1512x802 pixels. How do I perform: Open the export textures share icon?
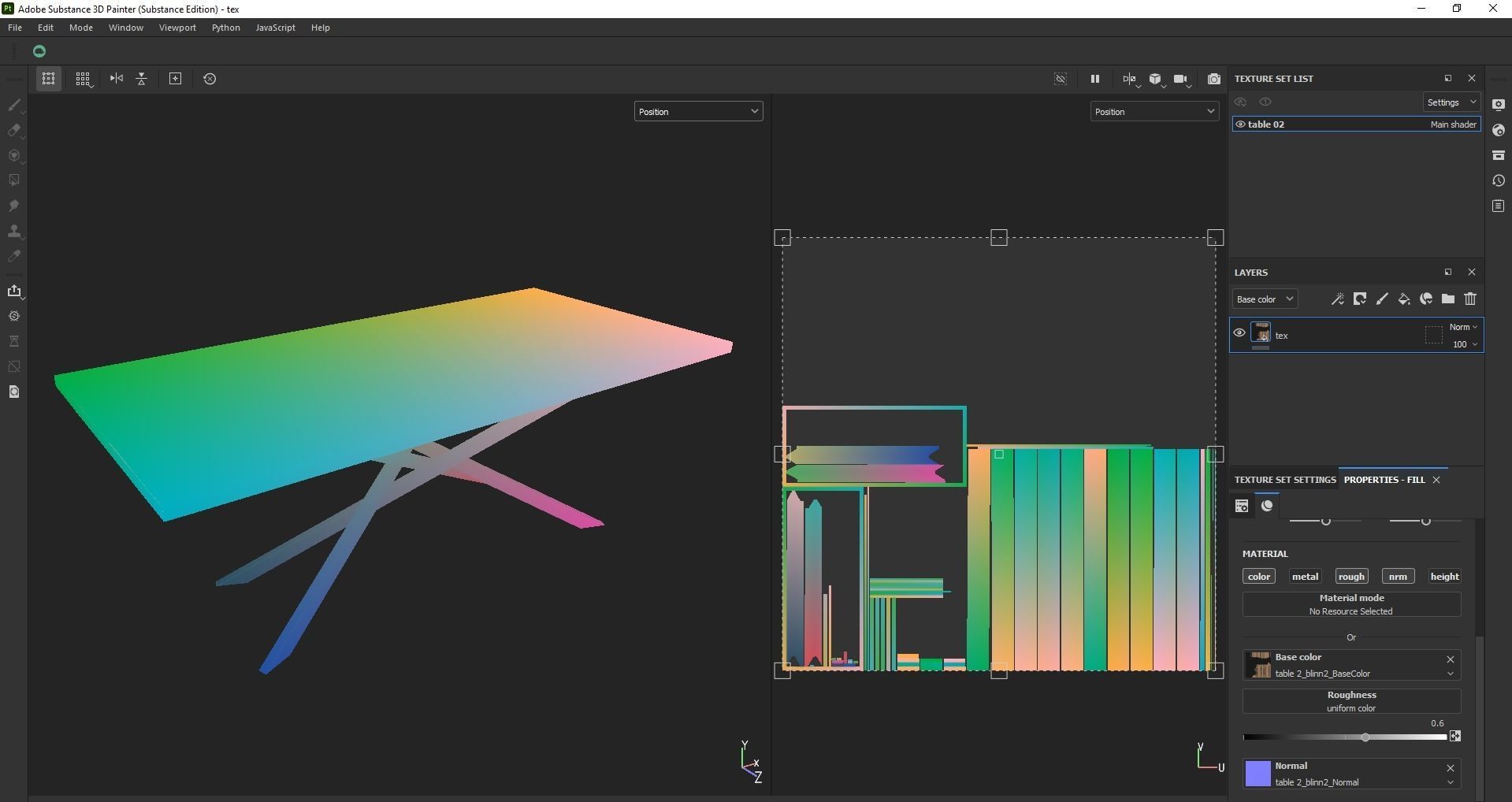[14, 291]
